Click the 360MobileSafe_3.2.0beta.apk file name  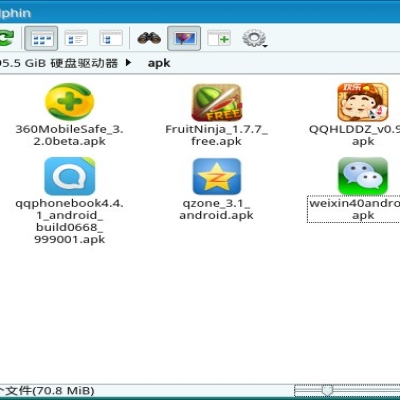pyautogui.click(x=69, y=135)
